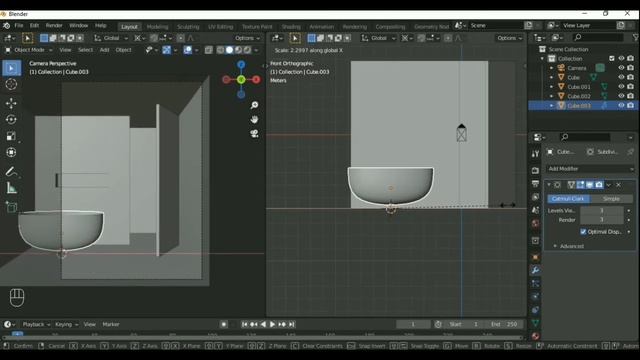Switch to the UV Editing workspace tab
Viewport: 640px width, 360px height.
[220, 27]
